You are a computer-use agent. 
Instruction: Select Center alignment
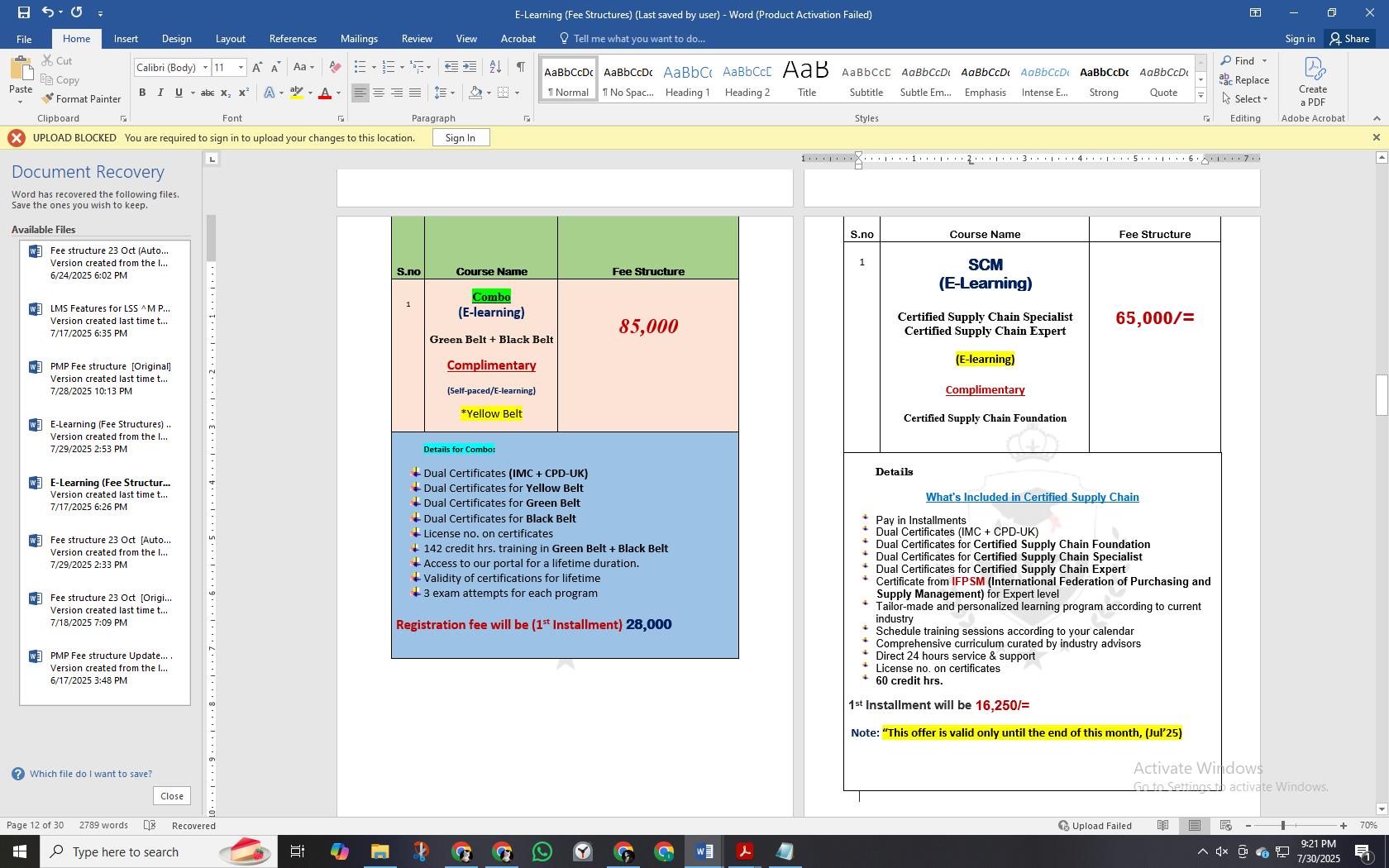tap(379, 93)
